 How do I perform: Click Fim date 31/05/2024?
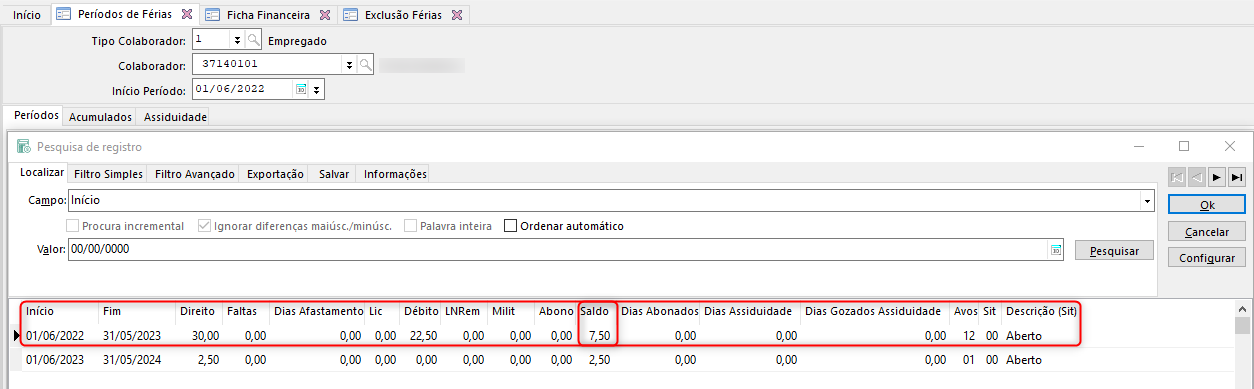[131, 360]
